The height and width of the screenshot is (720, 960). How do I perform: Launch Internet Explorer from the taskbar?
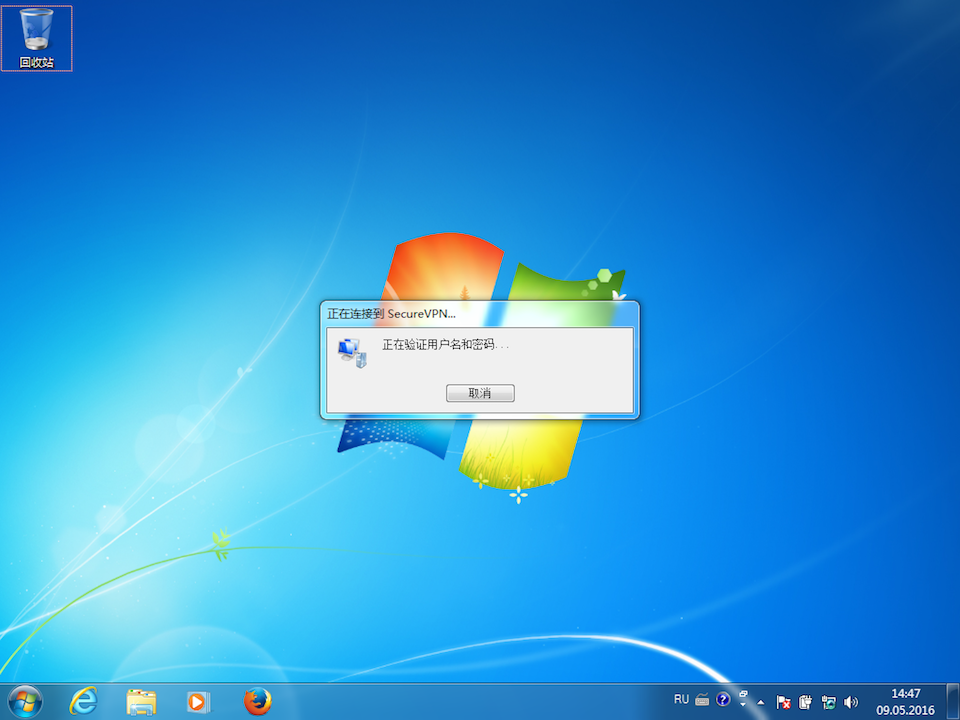click(x=83, y=701)
